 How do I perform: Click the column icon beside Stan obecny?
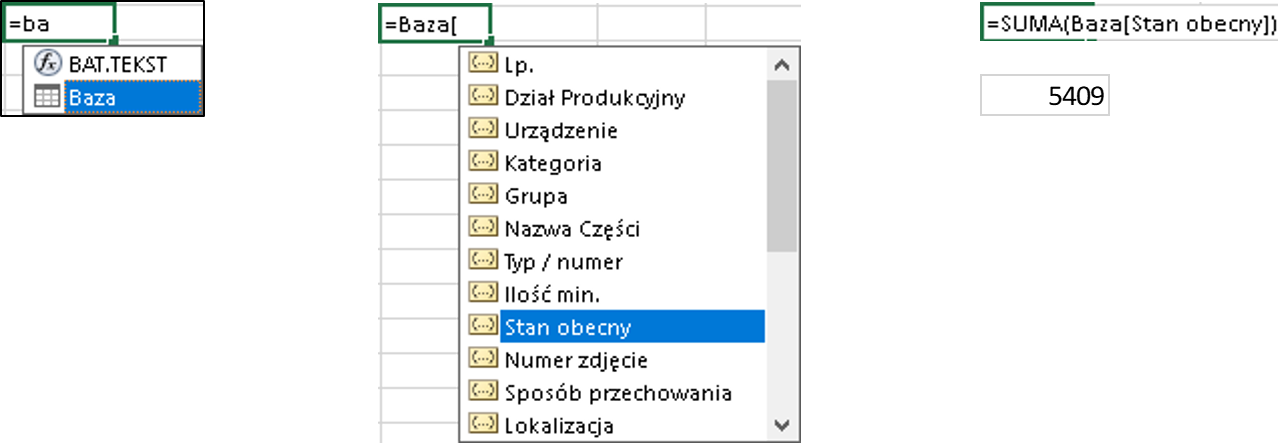[x=484, y=326]
